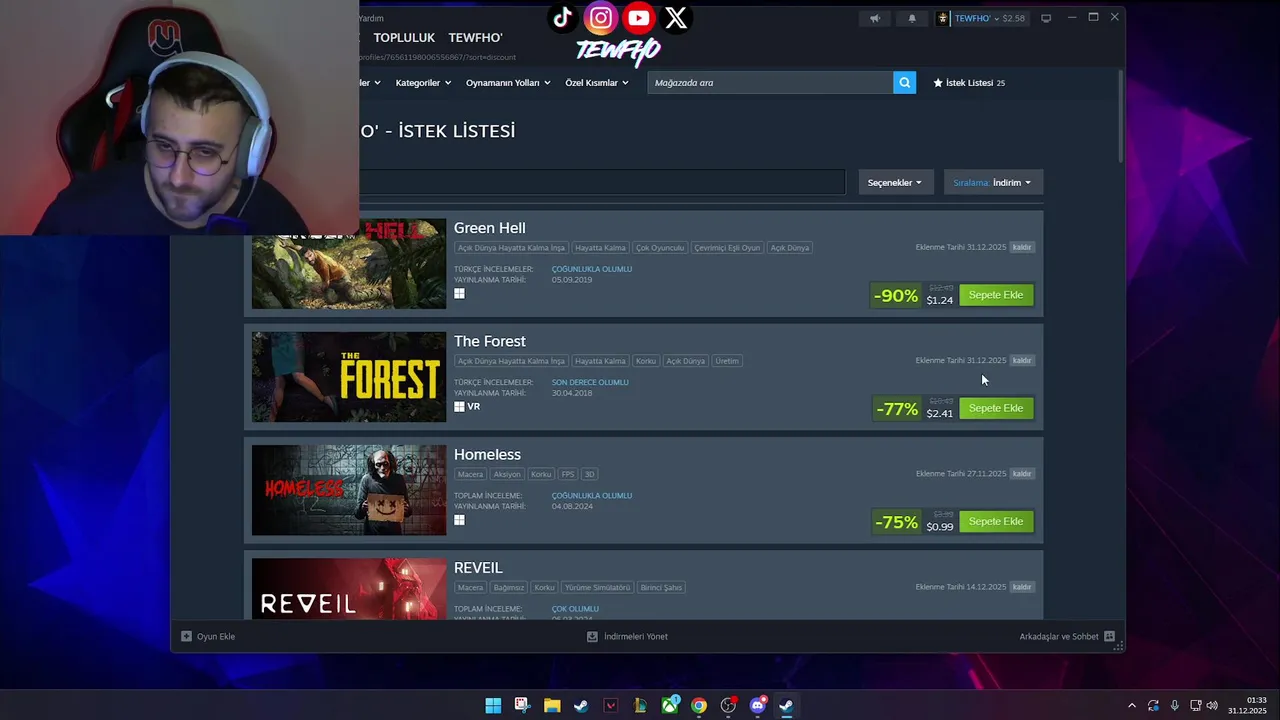The image size is (1280, 720).
Task: Open the TEWFHO' $2.58 account dropdown
Action: 990,18
